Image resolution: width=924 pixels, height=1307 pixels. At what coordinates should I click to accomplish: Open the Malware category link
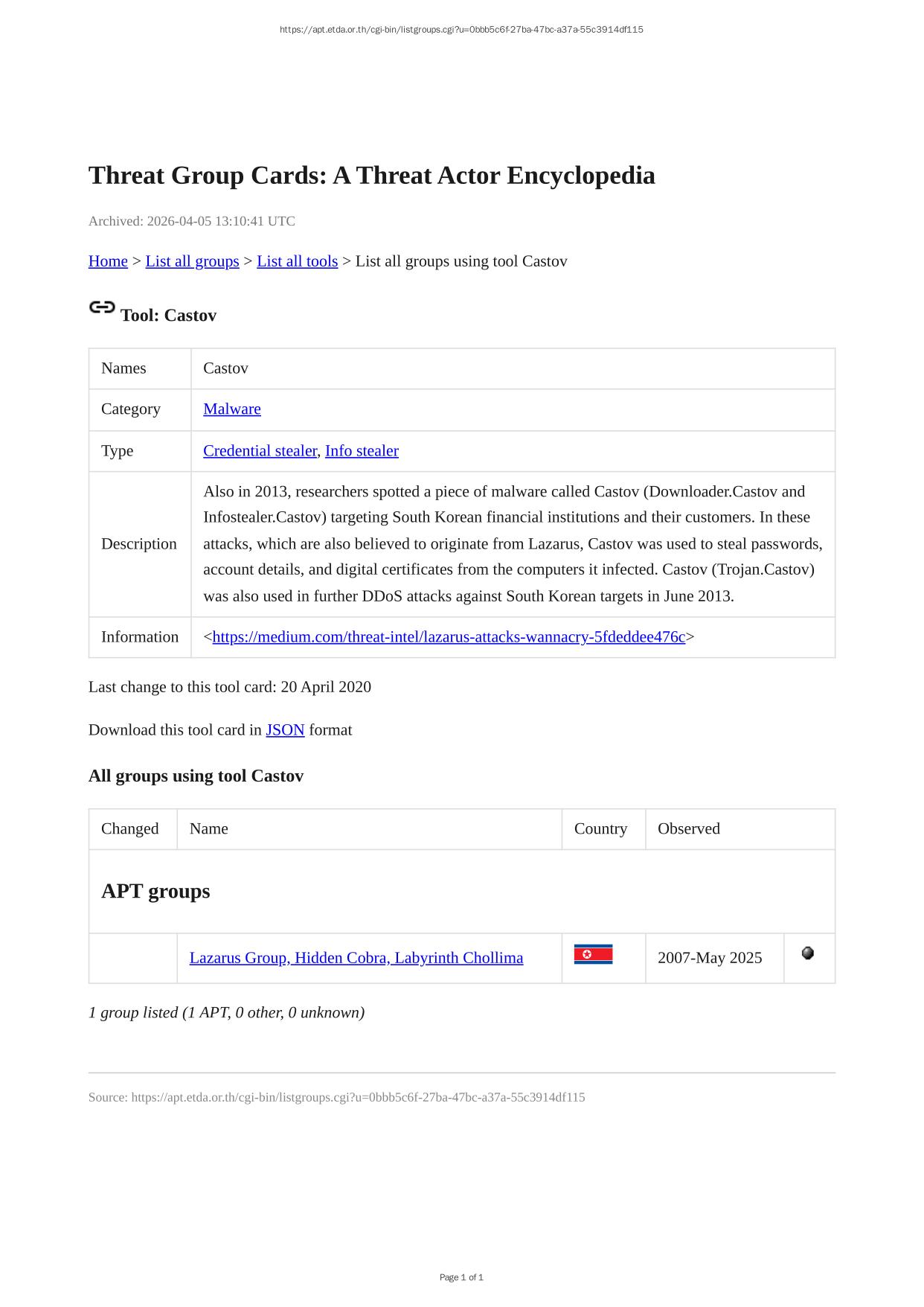point(231,409)
